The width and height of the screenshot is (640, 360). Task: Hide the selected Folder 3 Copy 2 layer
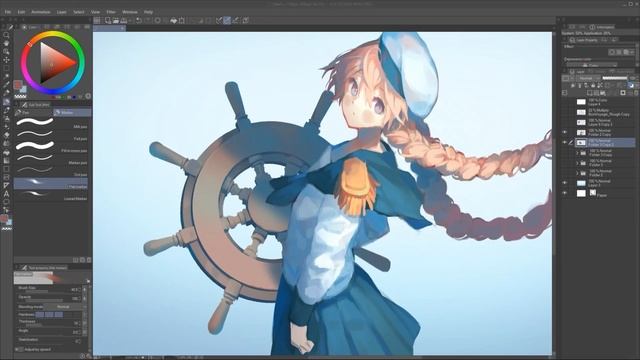[565, 142]
